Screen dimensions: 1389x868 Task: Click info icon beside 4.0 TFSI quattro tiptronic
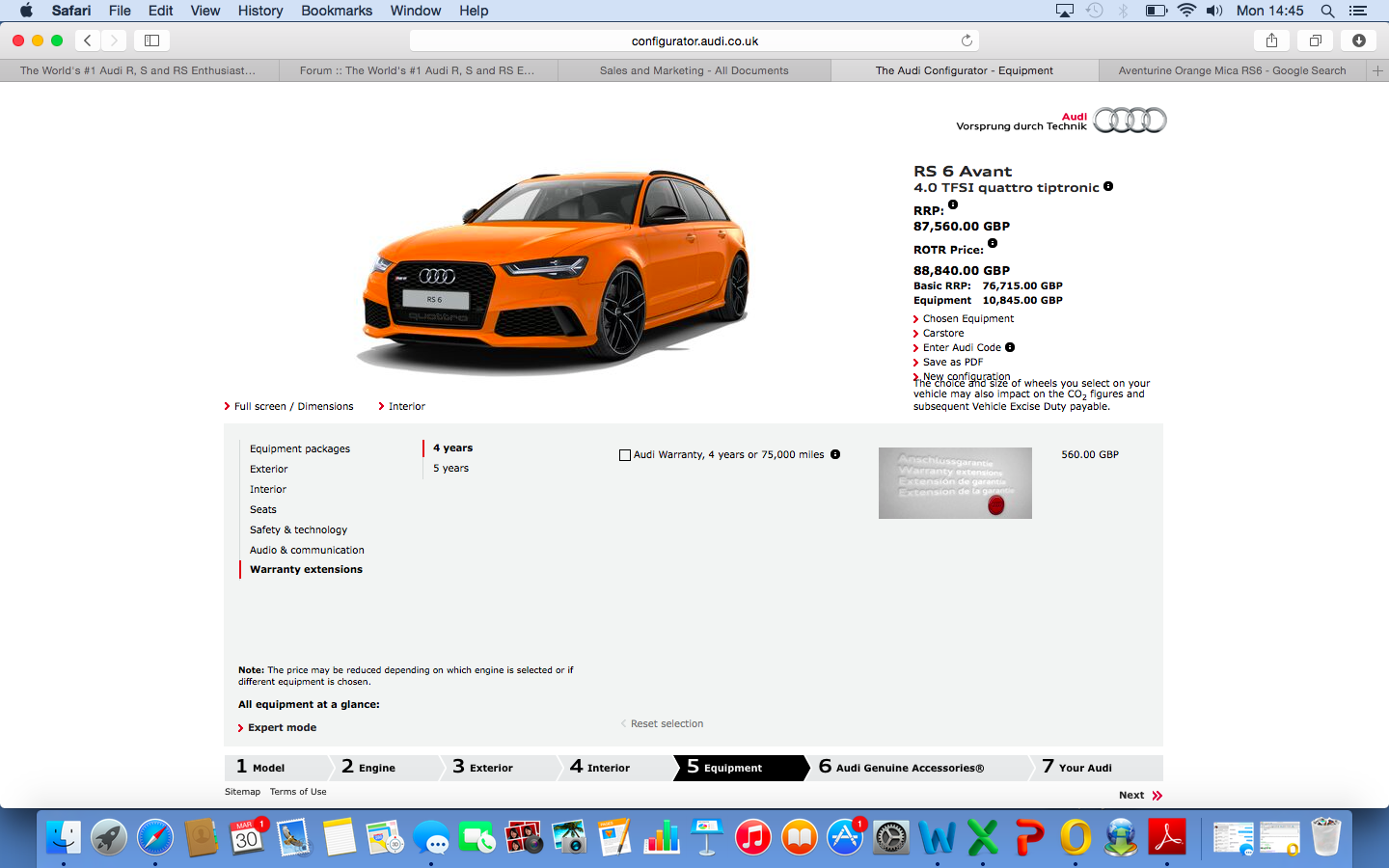(x=1108, y=186)
